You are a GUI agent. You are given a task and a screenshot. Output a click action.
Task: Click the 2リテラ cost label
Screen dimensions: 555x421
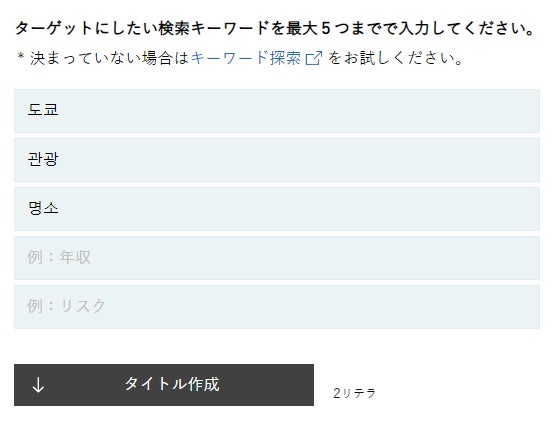point(354,393)
